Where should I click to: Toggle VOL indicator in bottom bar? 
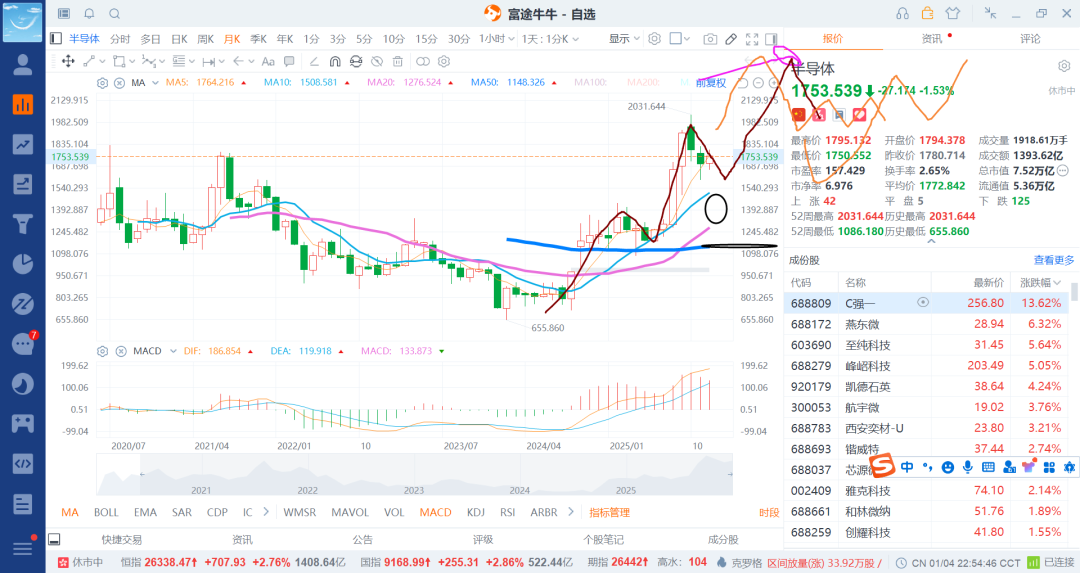click(394, 512)
